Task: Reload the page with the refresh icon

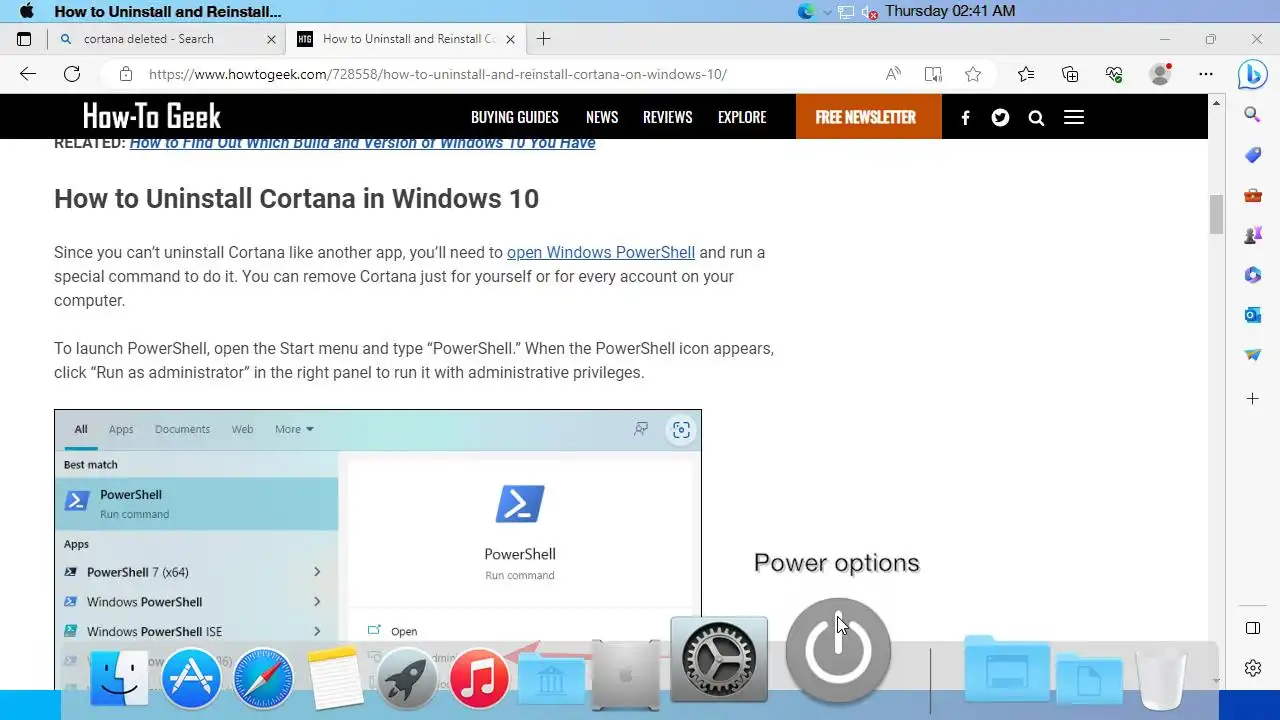Action: 72,74
